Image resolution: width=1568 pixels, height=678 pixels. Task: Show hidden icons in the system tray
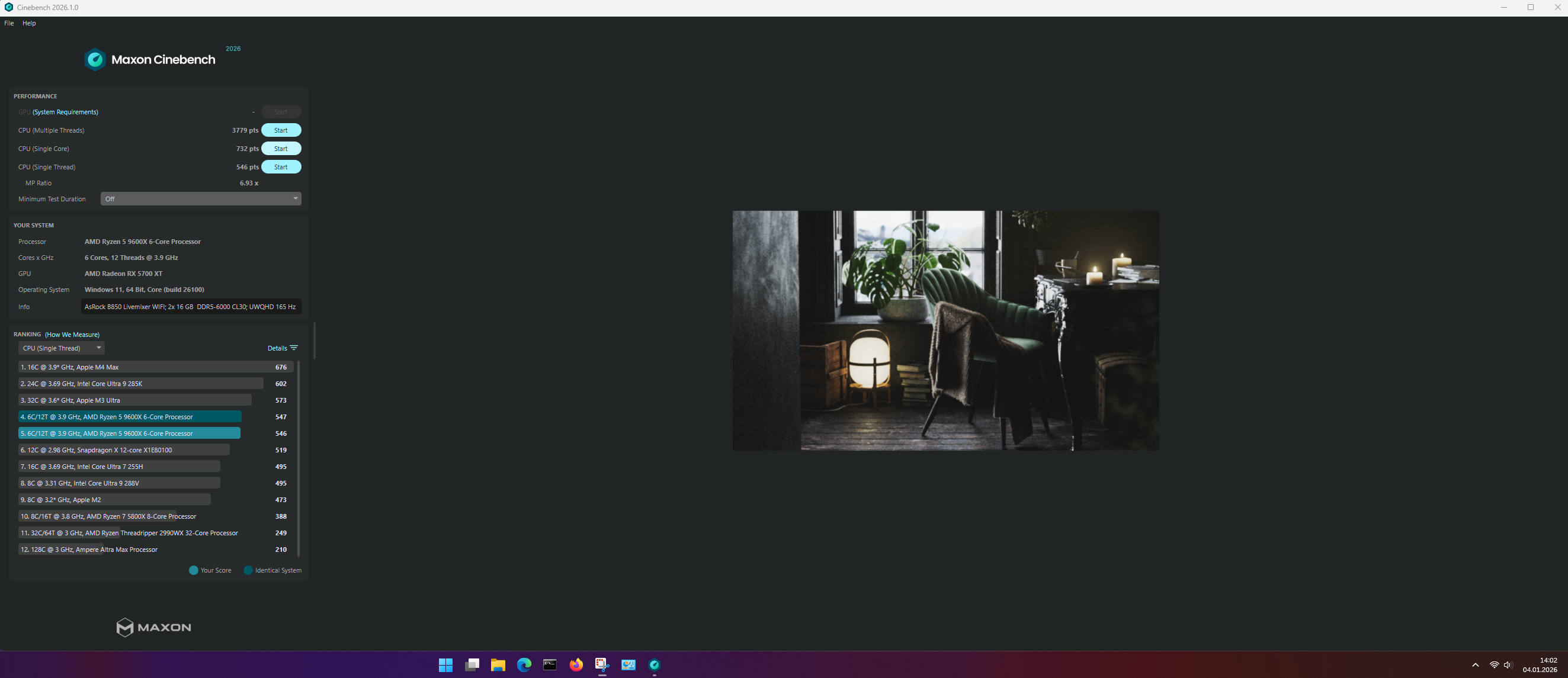(1475, 664)
